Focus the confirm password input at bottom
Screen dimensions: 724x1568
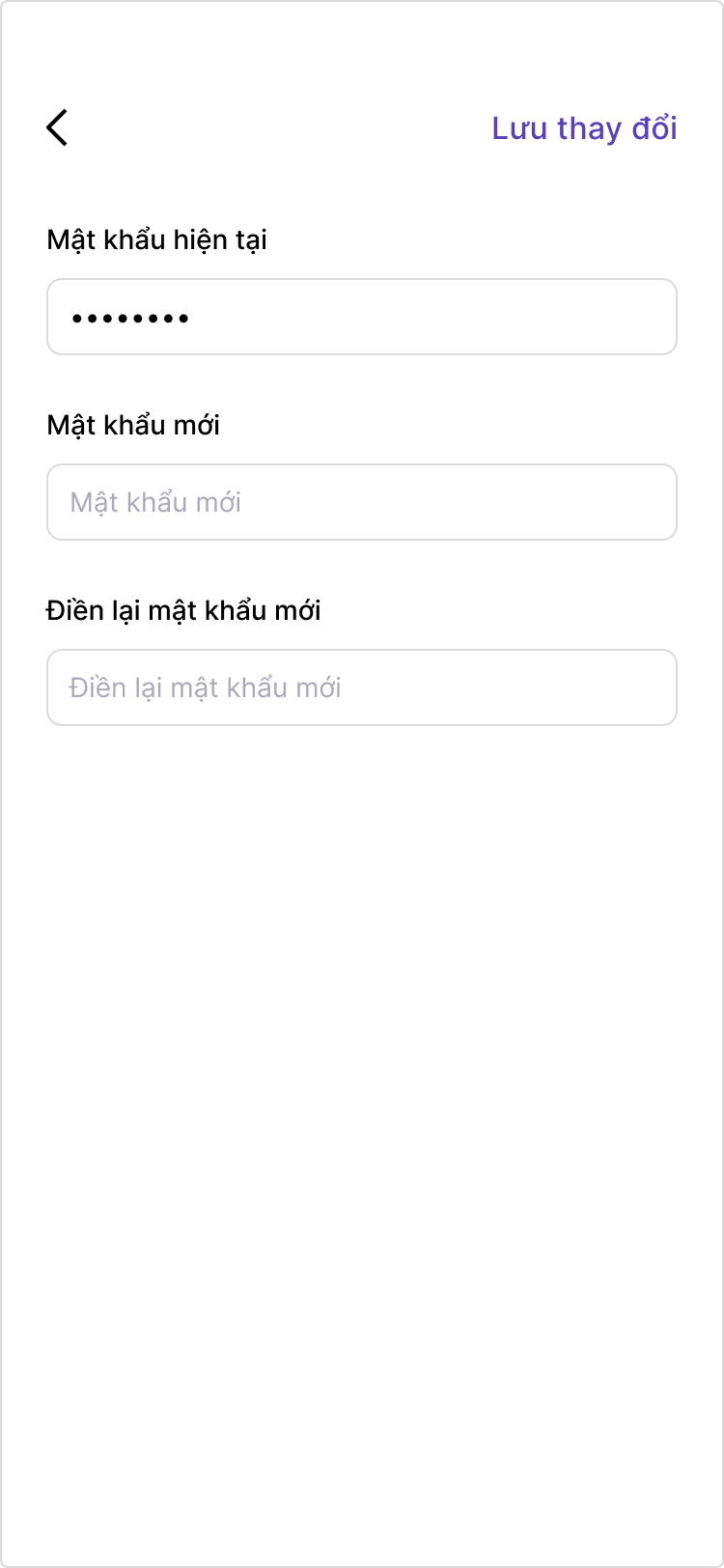(x=362, y=686)
